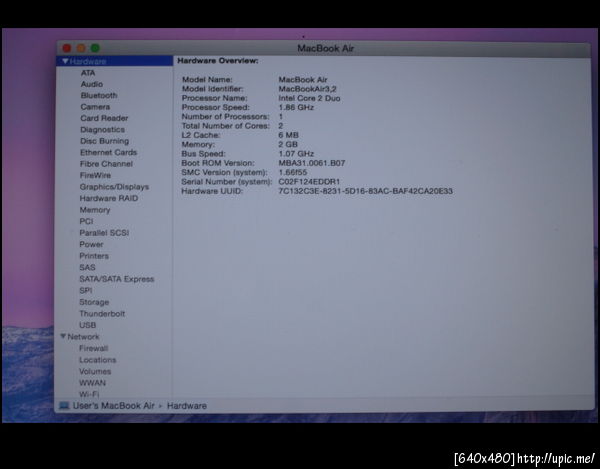Select Camera in the sidebar
Viewport: 600px width, 469px height.
pyautogui.click(x=95, y=107)
